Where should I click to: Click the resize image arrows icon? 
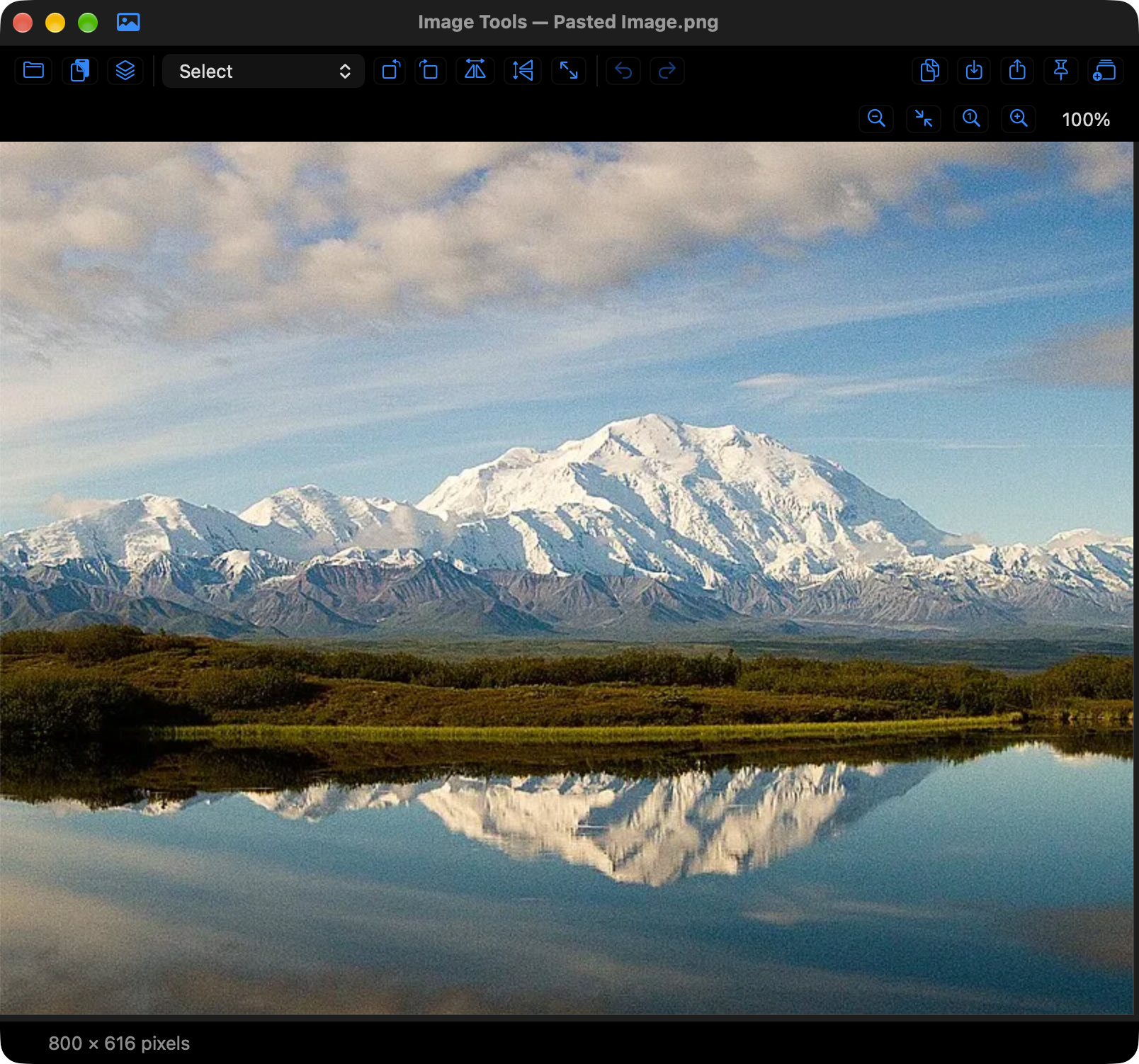(x=569, y=71)
